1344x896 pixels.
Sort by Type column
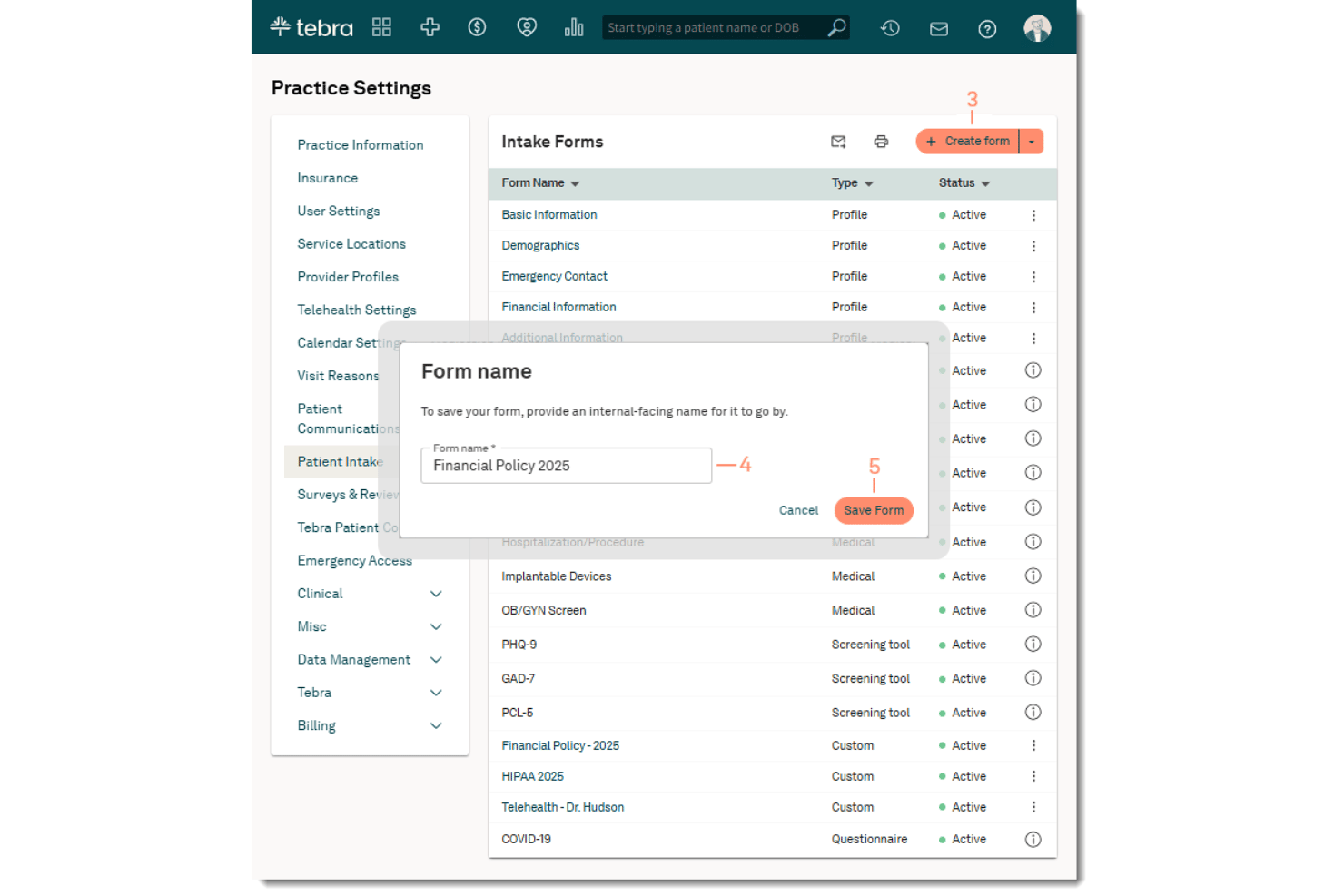852,183
